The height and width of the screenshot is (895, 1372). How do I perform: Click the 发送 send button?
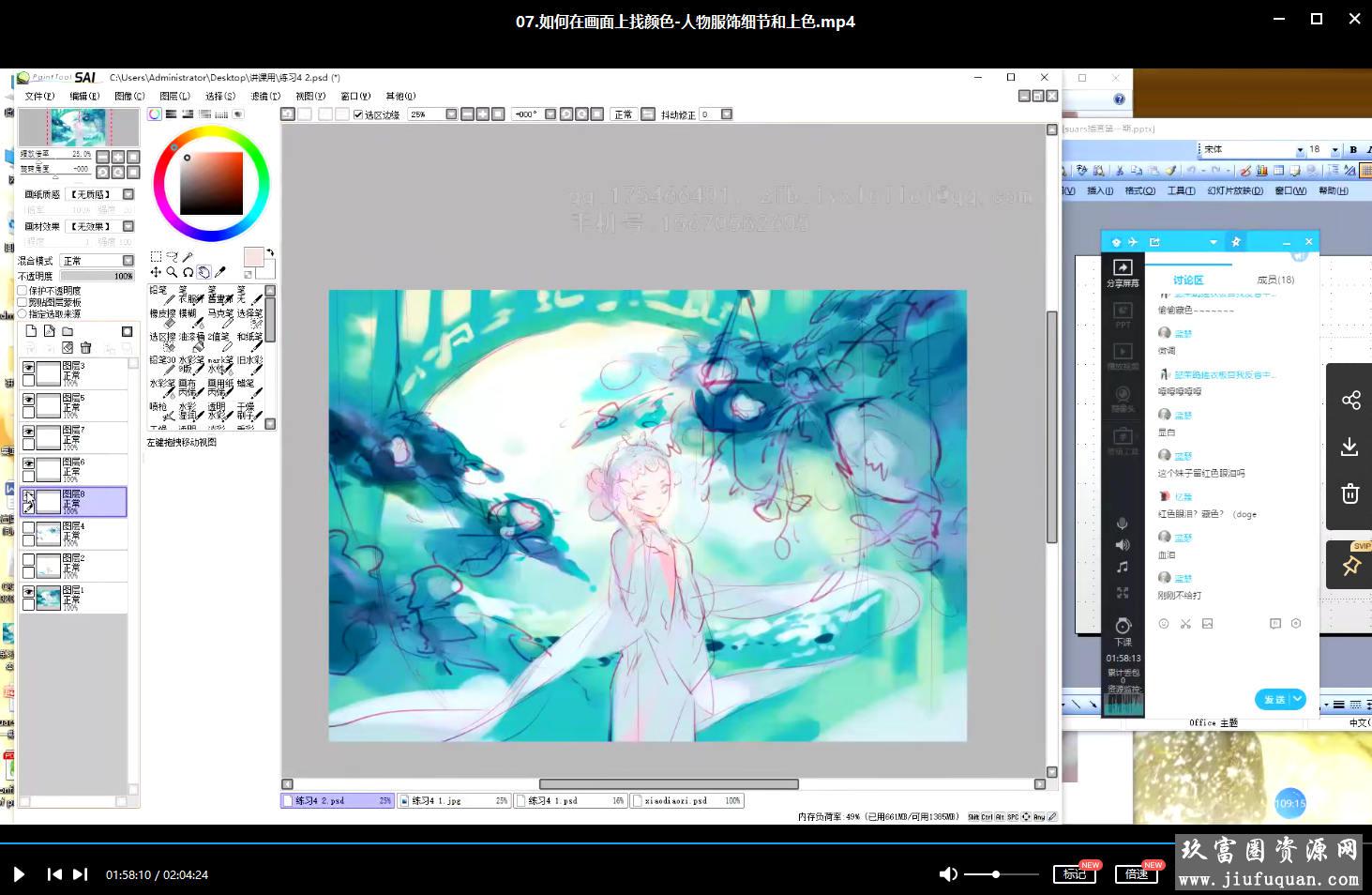(1274, 699)
